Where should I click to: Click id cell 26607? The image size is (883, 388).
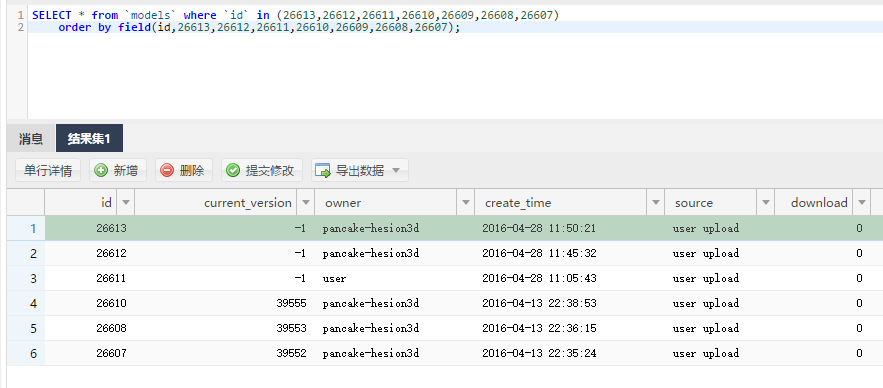point(90,353)
